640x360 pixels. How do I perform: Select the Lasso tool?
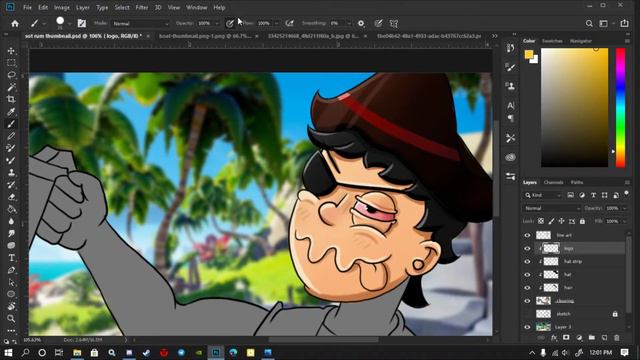point(11,75)
